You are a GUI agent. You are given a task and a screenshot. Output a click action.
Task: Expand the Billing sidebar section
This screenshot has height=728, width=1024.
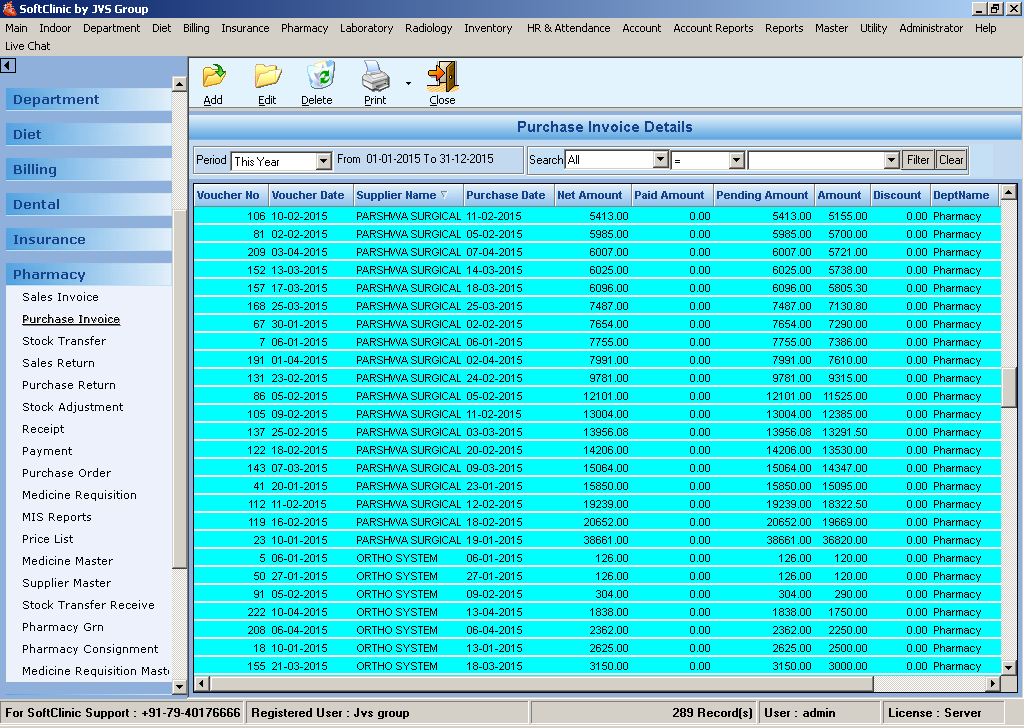(x=35, y=170)
